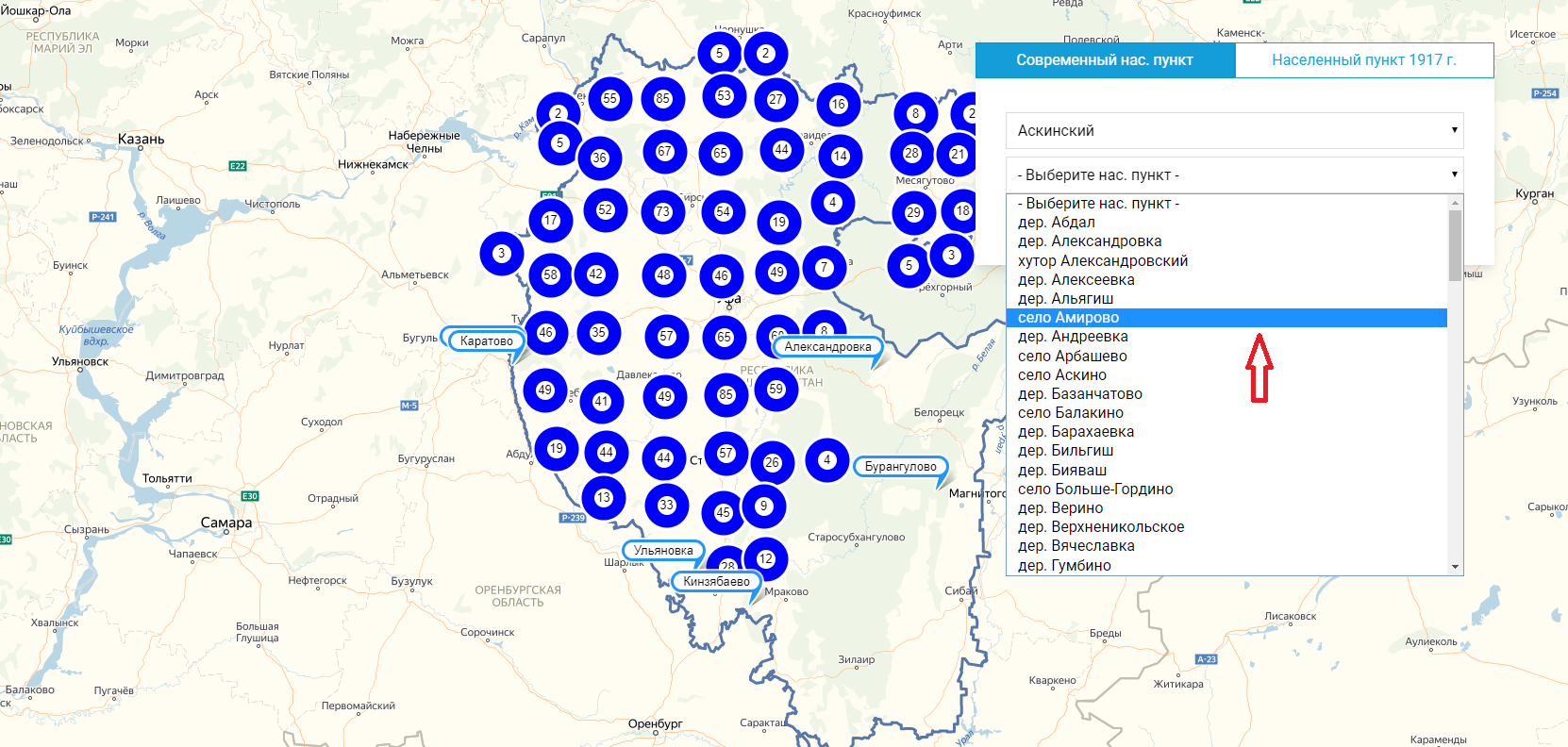
Task: Click the cluster marker numbered 59
Action: pos(776,390)
